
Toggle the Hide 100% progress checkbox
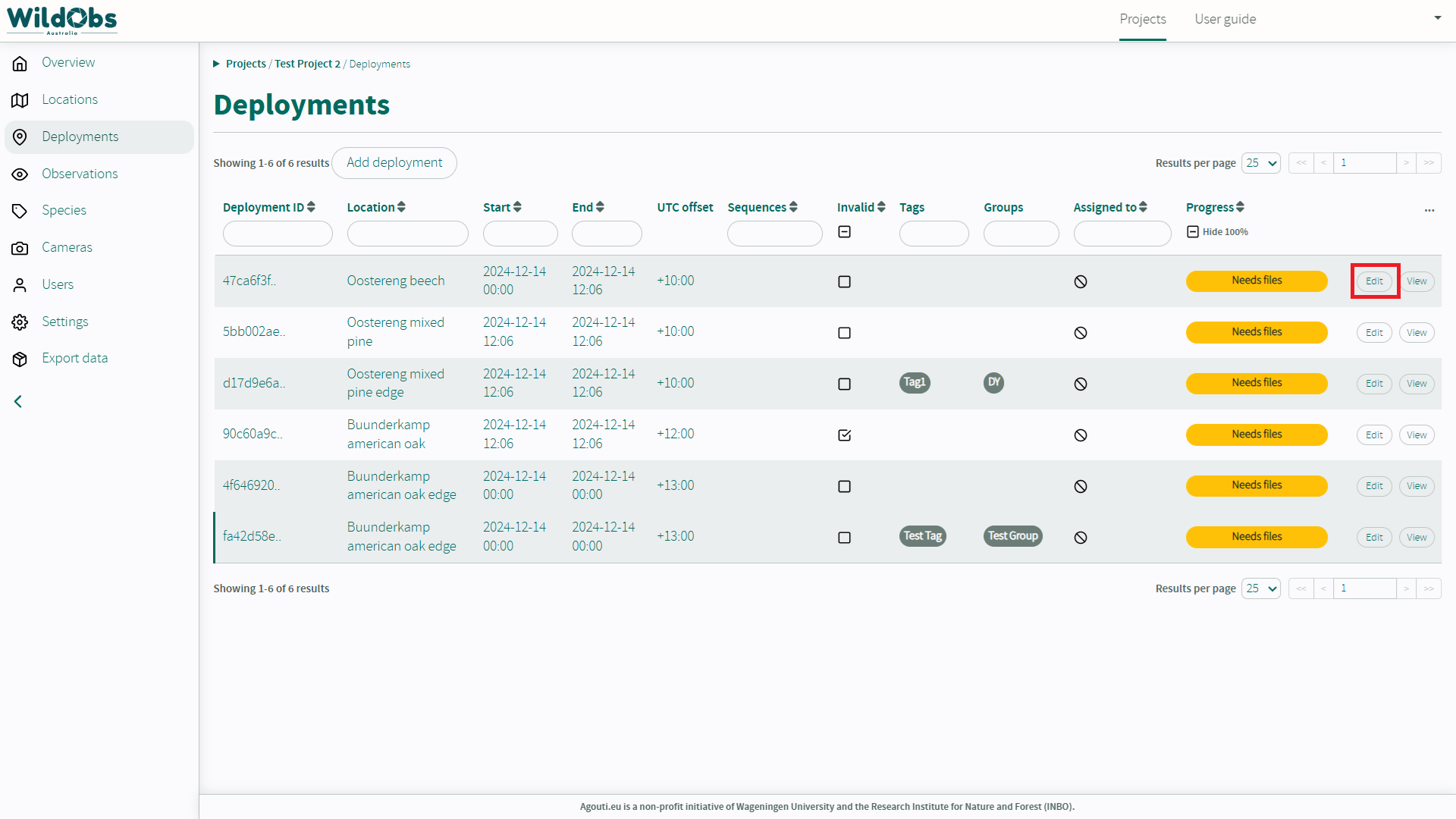tap(1193, 232)
